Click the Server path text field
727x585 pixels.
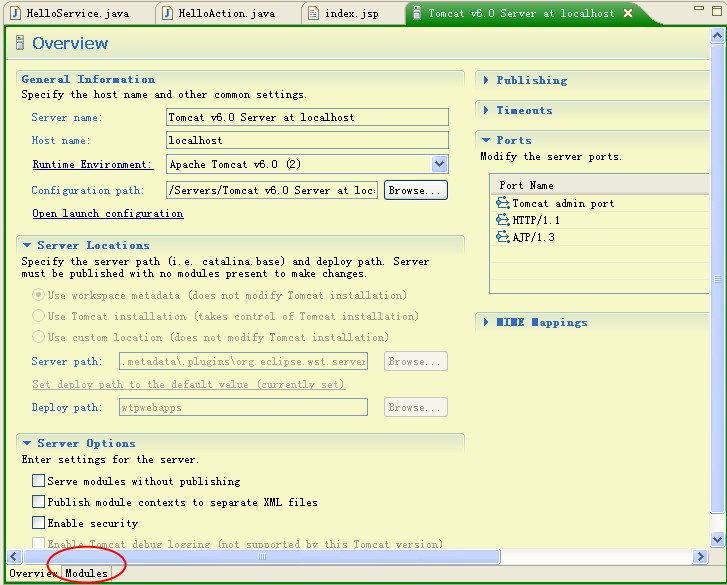(243, 361)
